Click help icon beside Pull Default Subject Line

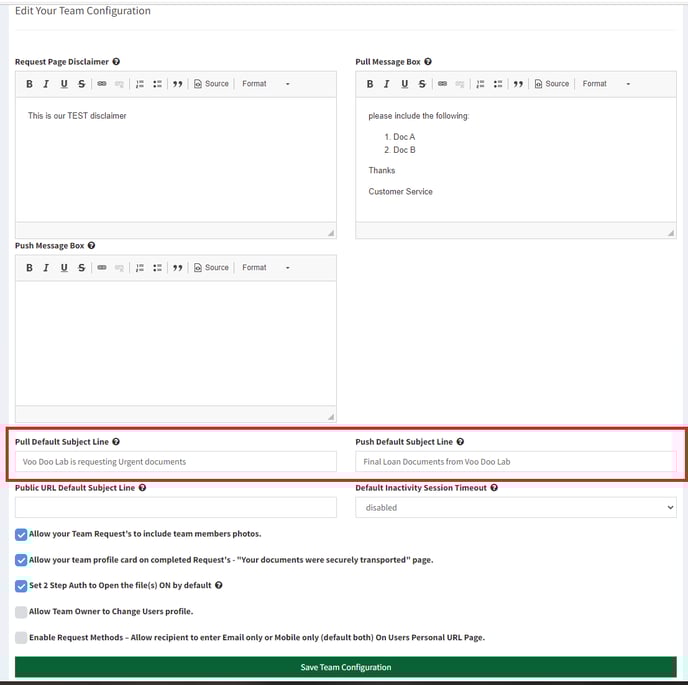[117, 441]
